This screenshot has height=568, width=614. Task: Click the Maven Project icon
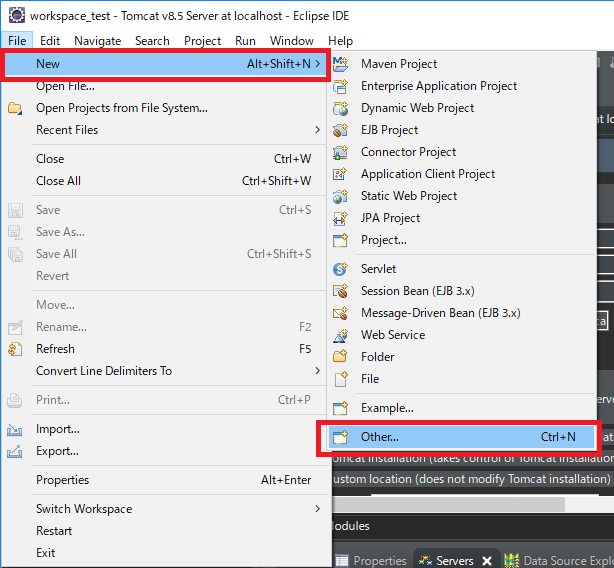pyautogui.click(x=340, y=64)
